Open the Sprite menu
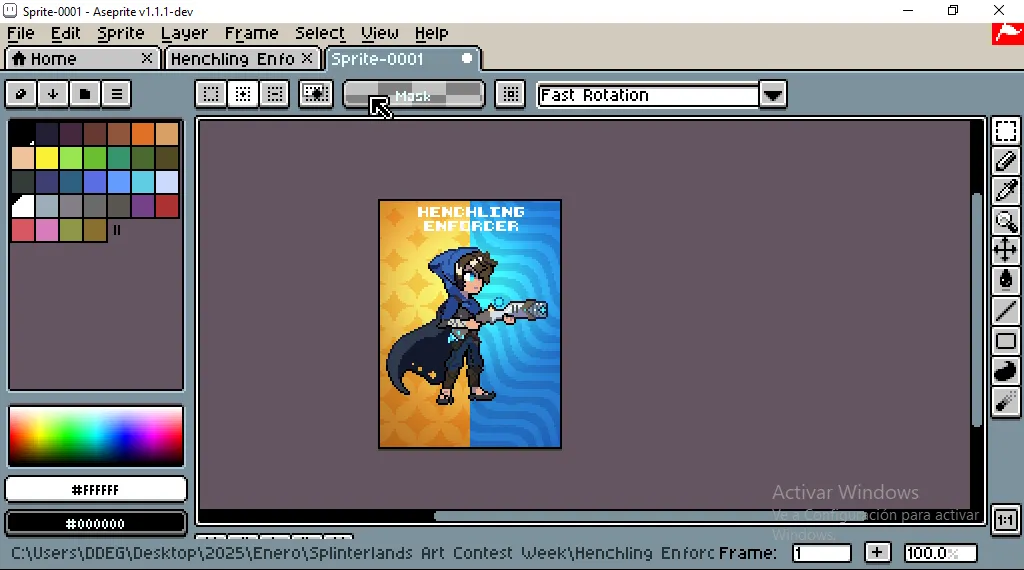Image resolution: width=1024 pixels, height=570 pixels. pyautogui.click(x=121, y=33)
